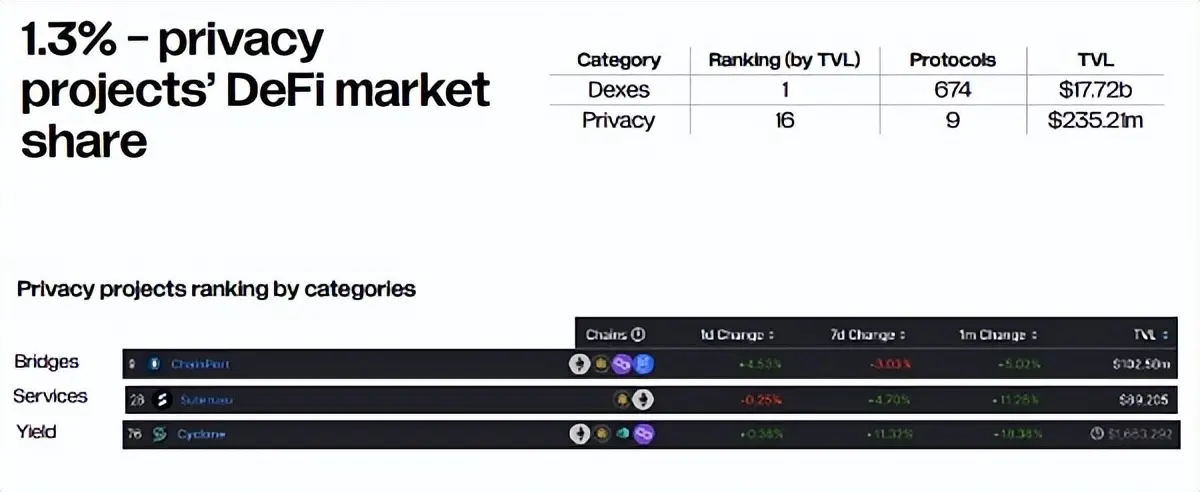Screen dimensions: 1200x492
Task: Select the Privacy category table cell
Action: pos(619,120)
